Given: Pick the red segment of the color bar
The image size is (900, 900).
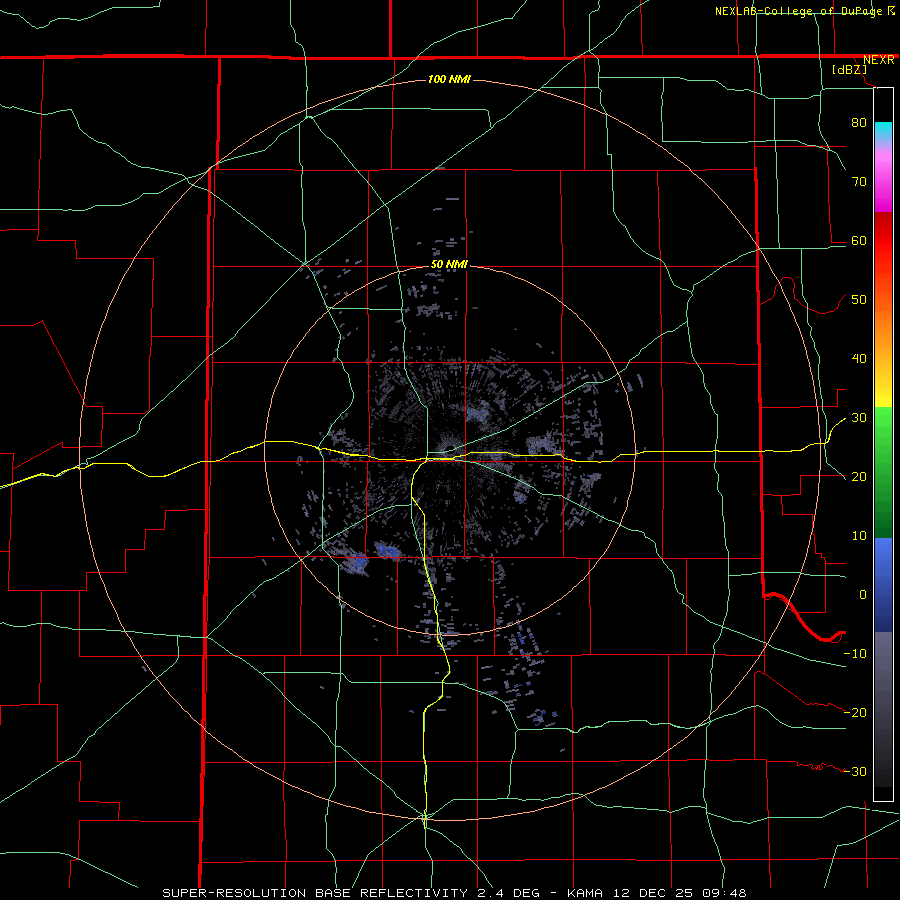Looking at the screenshot, I should [x=883, y=241].
